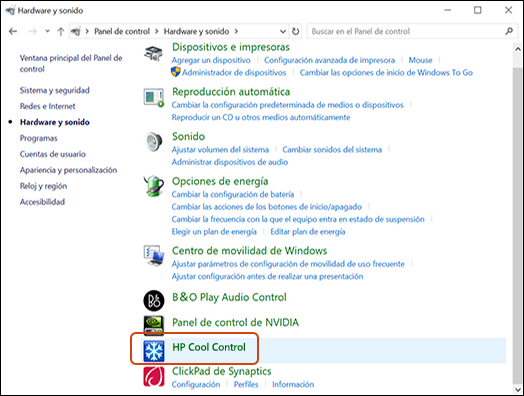The image size is (524, 396).
Task: Click the NVIDIA control panel icon
Action: 154,325
